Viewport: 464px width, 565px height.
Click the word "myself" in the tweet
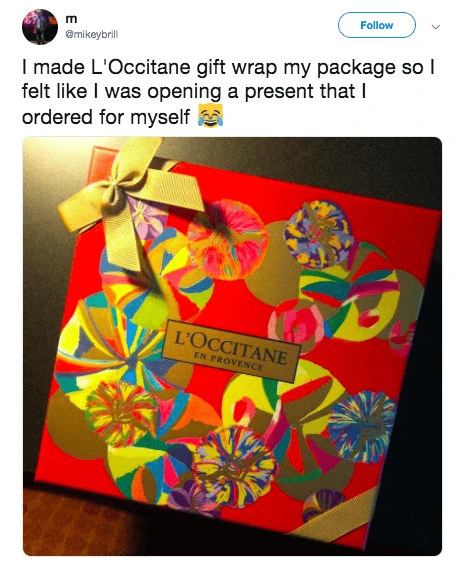[x=160, y=117]
